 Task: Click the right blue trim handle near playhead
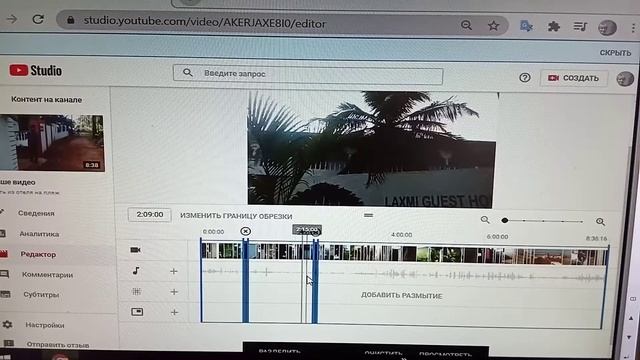[x=315, y=282]
